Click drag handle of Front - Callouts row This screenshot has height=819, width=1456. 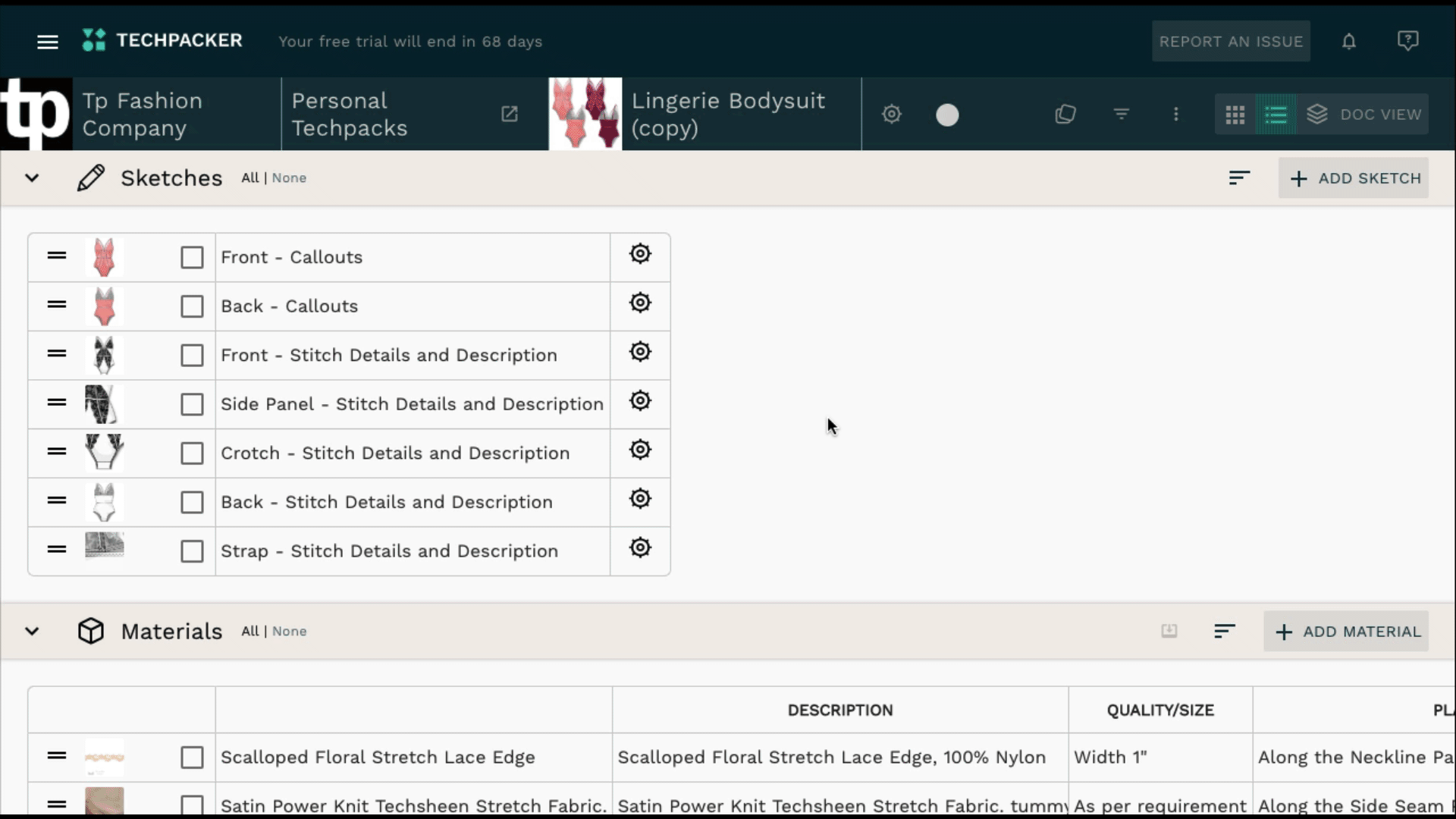57,256
